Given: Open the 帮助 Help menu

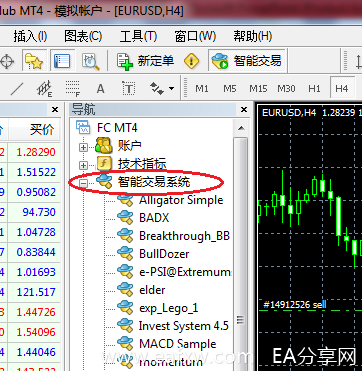Looking at the screenshot, I should pos(253,36).
